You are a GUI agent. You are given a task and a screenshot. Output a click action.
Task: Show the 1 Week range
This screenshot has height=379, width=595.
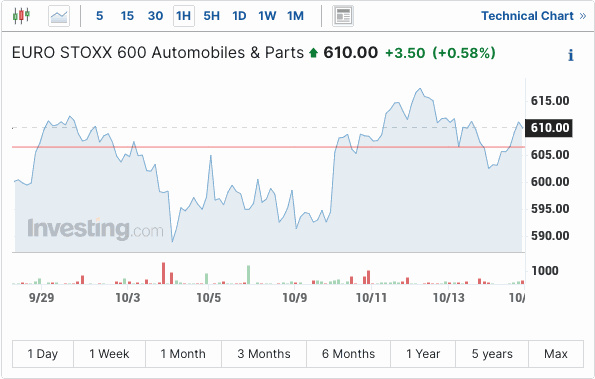point(109,354)
